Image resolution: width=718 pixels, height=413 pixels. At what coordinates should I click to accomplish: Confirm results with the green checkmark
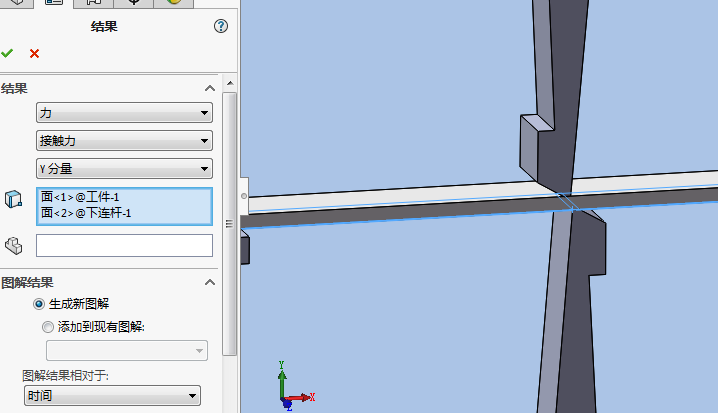click(x=7, y=54)
